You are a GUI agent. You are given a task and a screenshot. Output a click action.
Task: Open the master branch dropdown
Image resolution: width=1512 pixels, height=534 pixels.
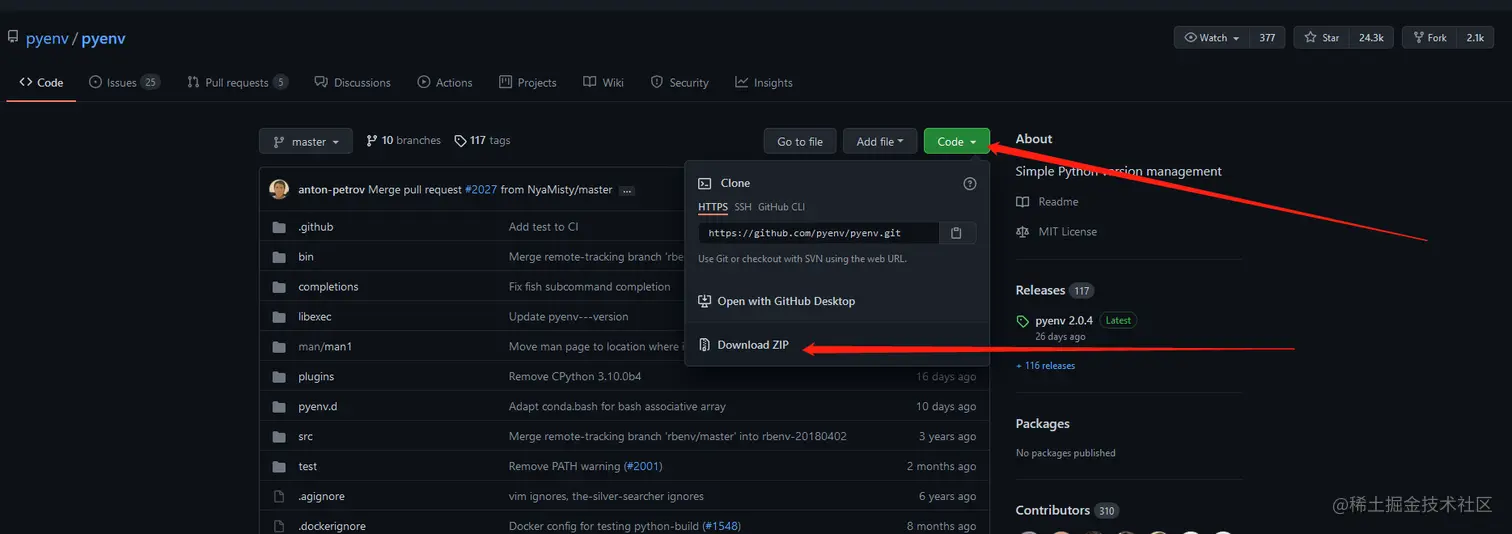(305, 142)
